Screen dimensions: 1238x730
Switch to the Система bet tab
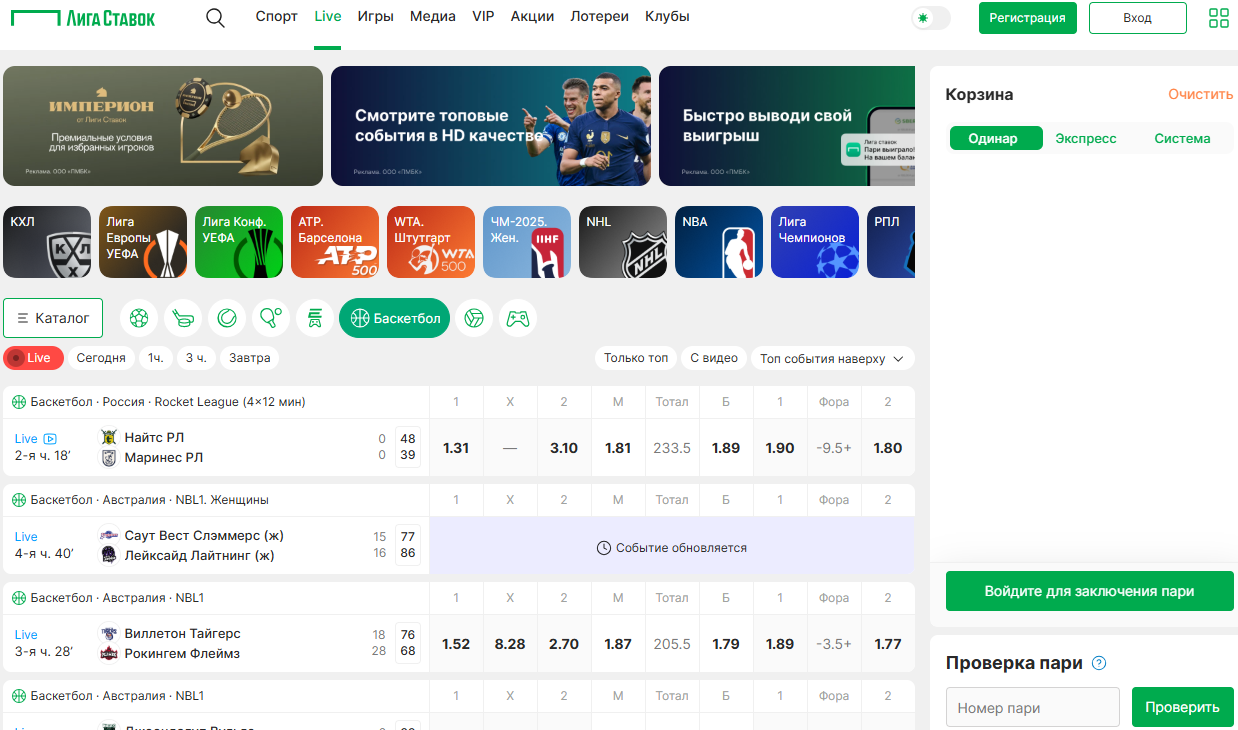1183,139
